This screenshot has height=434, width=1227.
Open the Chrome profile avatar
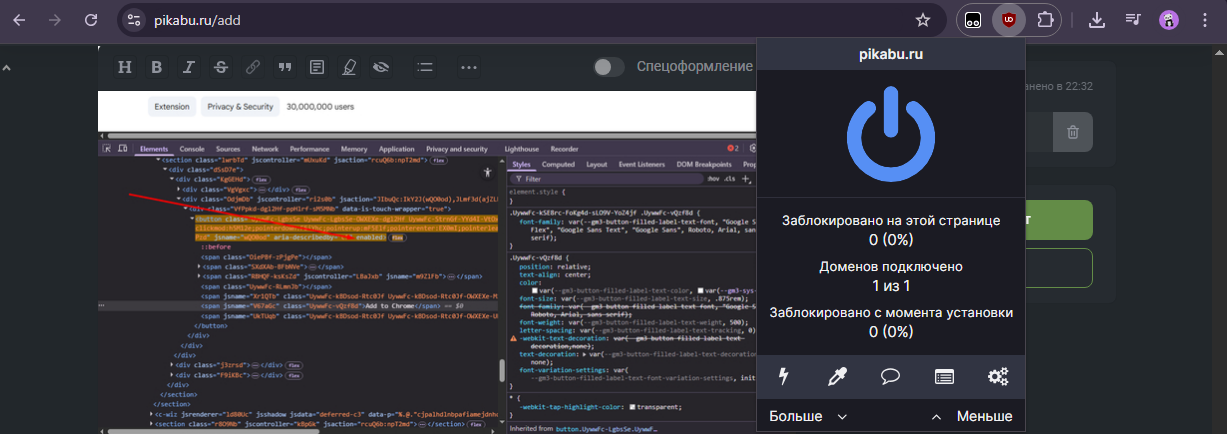click(1168, 20)
